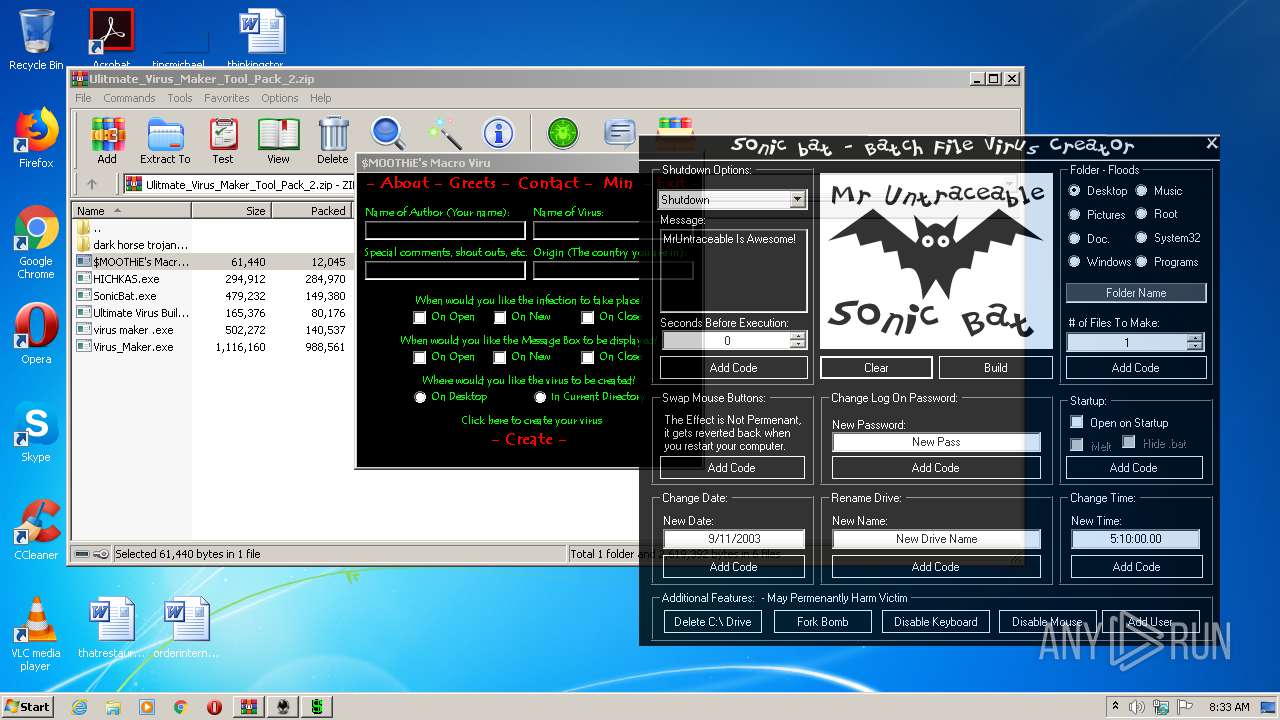
Task: Click the Disable Keyboard button
Action: [x=936, y=622]
